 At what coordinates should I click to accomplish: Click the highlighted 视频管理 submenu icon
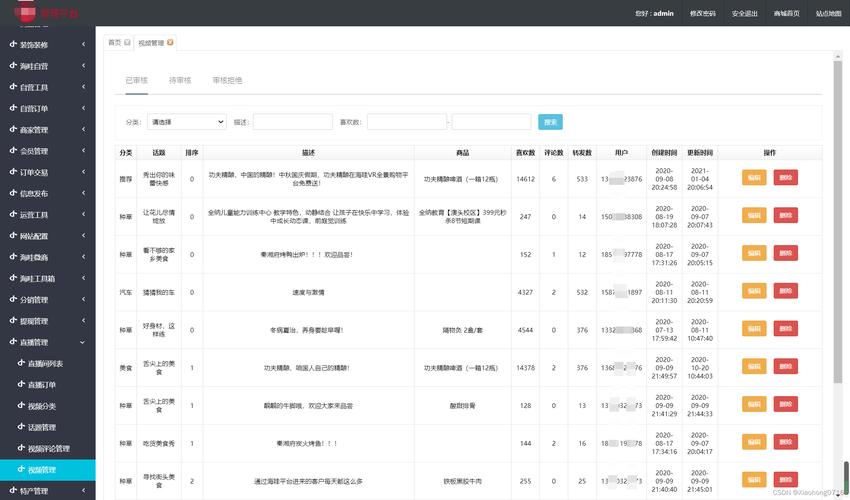(21, 469)
